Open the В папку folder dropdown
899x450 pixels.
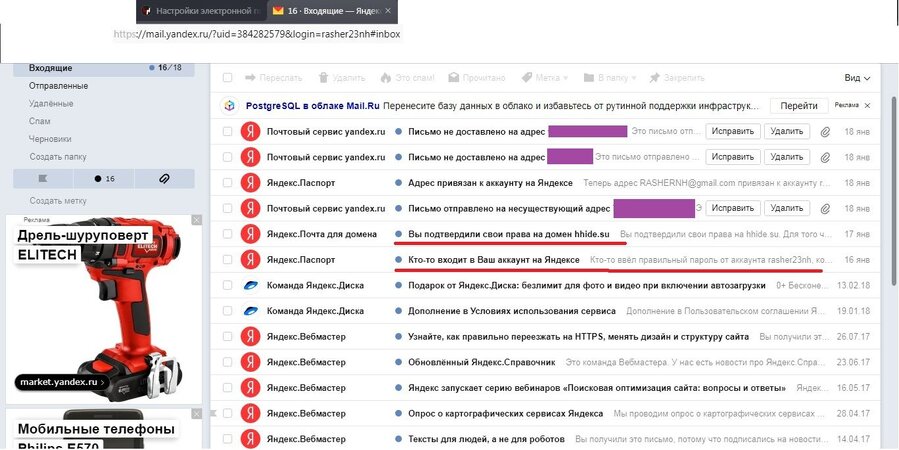pos(607,77)
